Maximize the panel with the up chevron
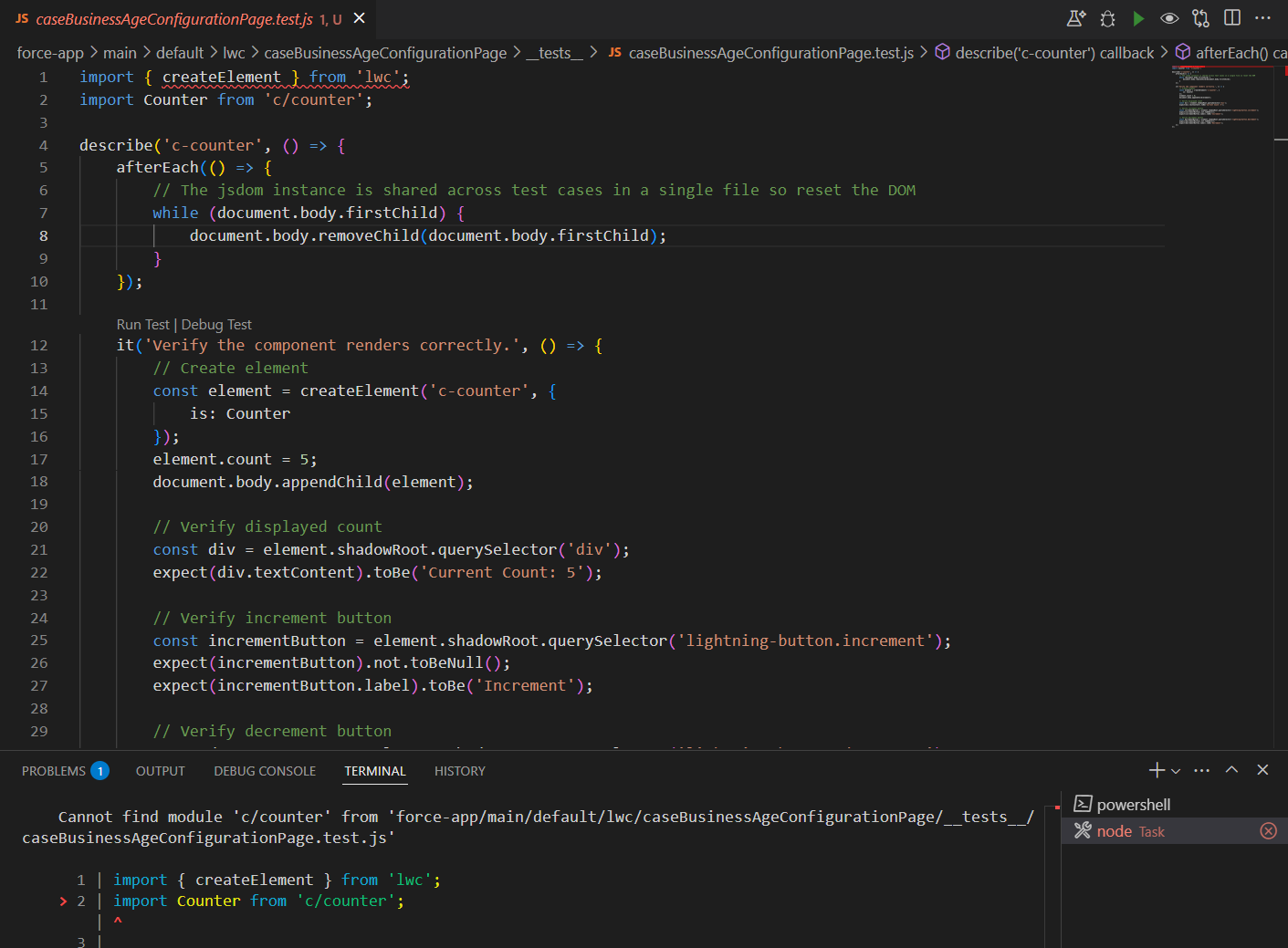The width and height of the screenshot is (1288, 948). [x=1231, y=769]
